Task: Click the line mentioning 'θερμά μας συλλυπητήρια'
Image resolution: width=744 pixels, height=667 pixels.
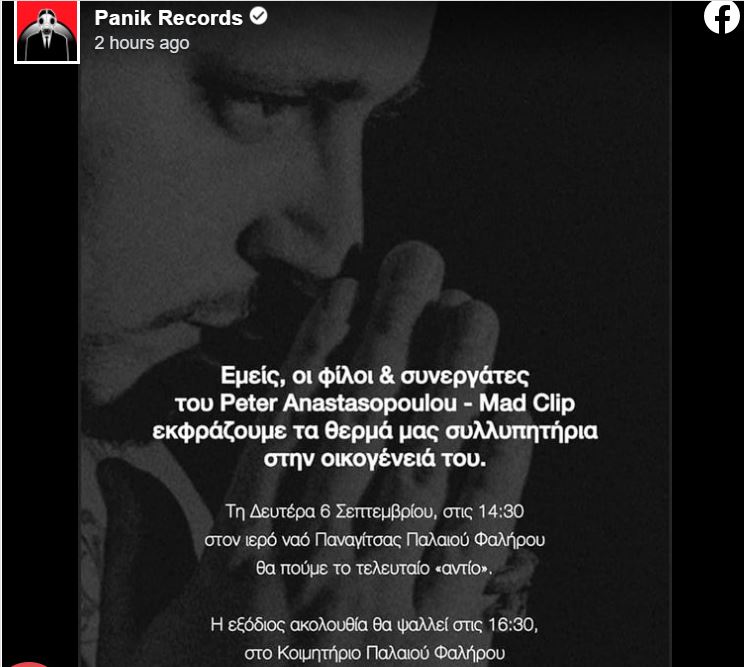Action: point(375,431)
